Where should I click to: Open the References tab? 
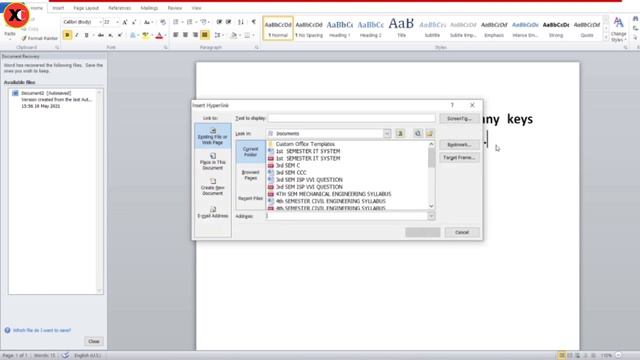pos(120,8)
